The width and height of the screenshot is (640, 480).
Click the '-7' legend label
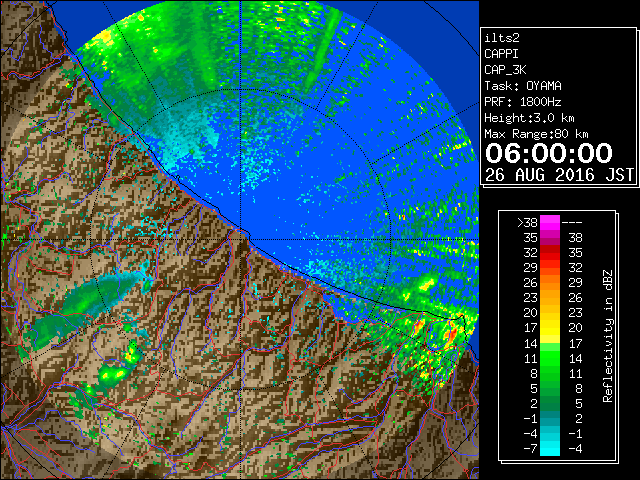(530, 449)
